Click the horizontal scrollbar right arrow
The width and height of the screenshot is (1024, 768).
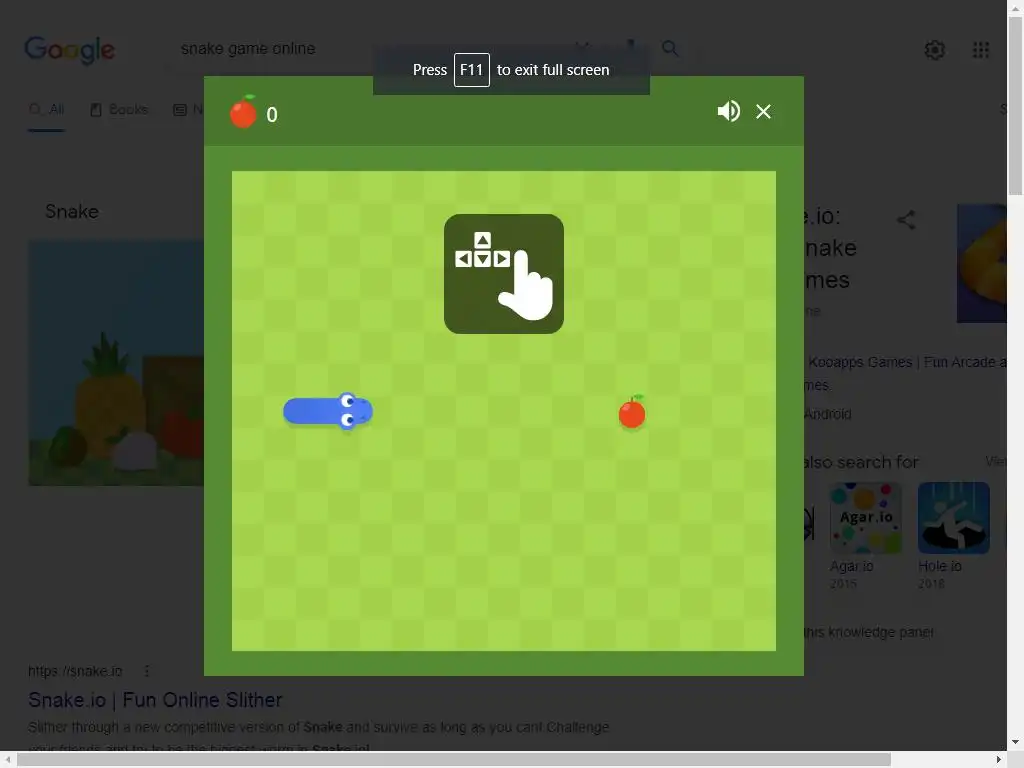(999, 759)
